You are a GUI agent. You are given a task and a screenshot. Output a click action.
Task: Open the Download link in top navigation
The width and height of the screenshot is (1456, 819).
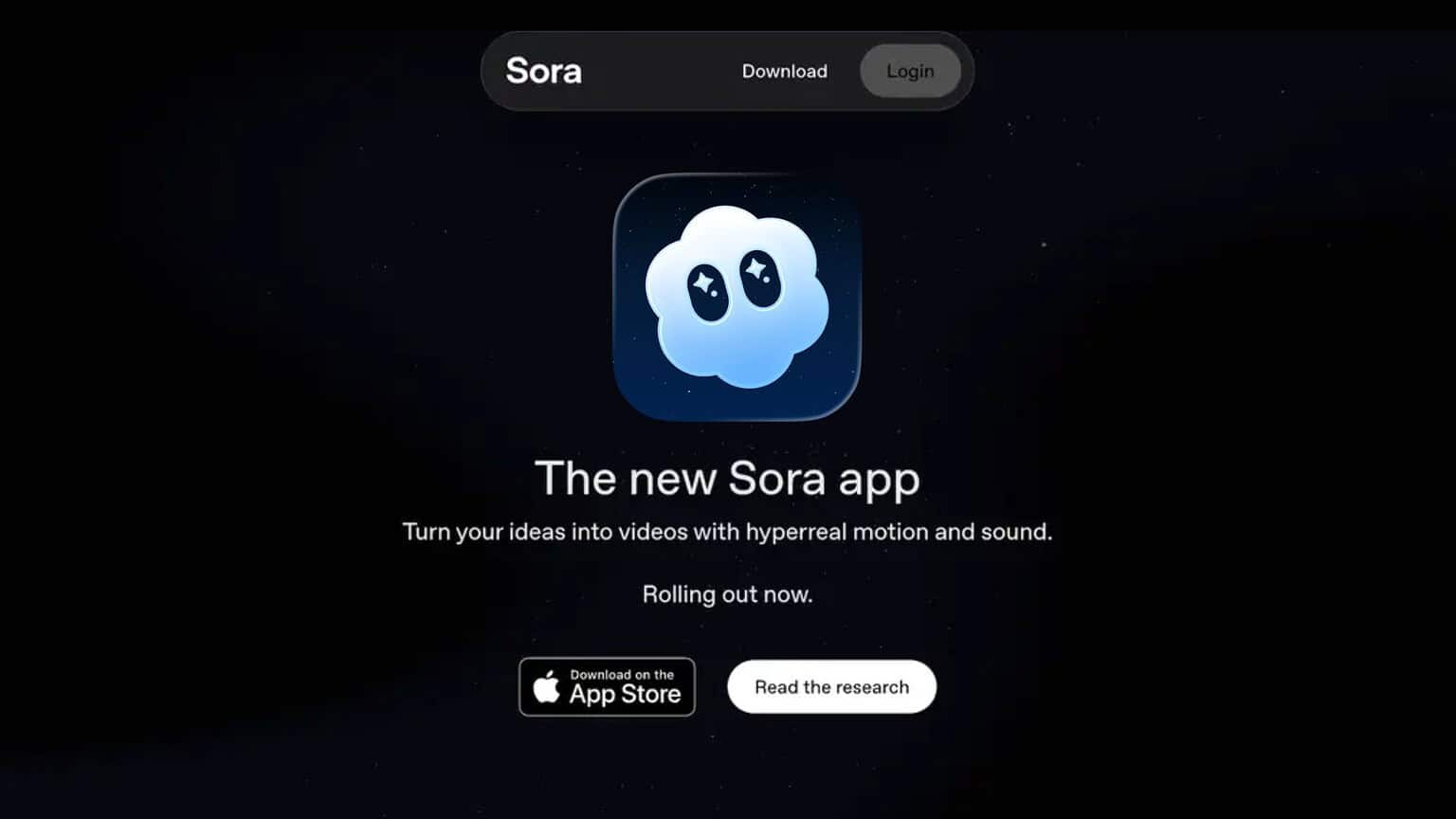click(x=784, y=71)
